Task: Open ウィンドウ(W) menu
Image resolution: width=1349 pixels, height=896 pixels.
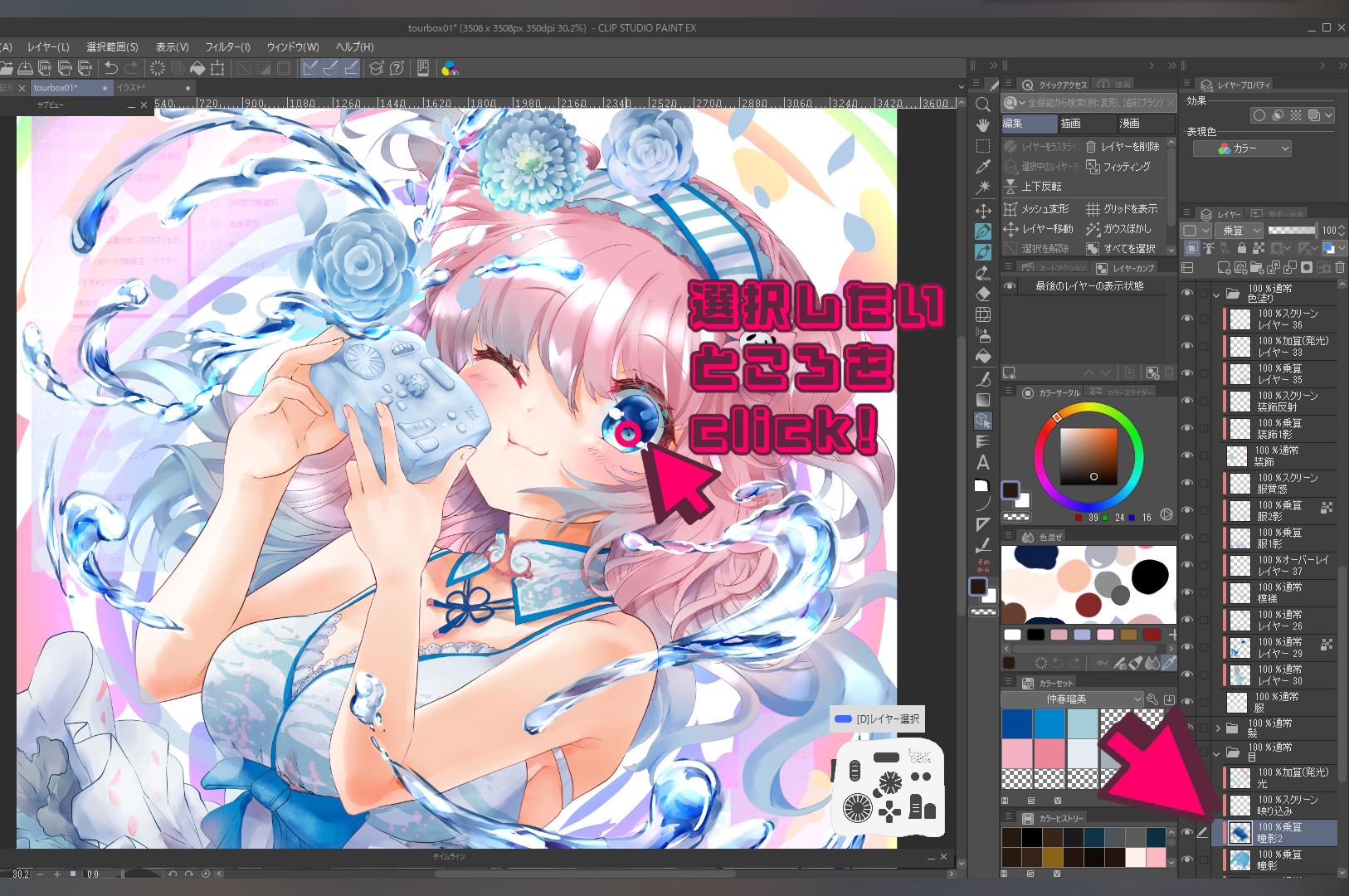Action: point(292,47)
